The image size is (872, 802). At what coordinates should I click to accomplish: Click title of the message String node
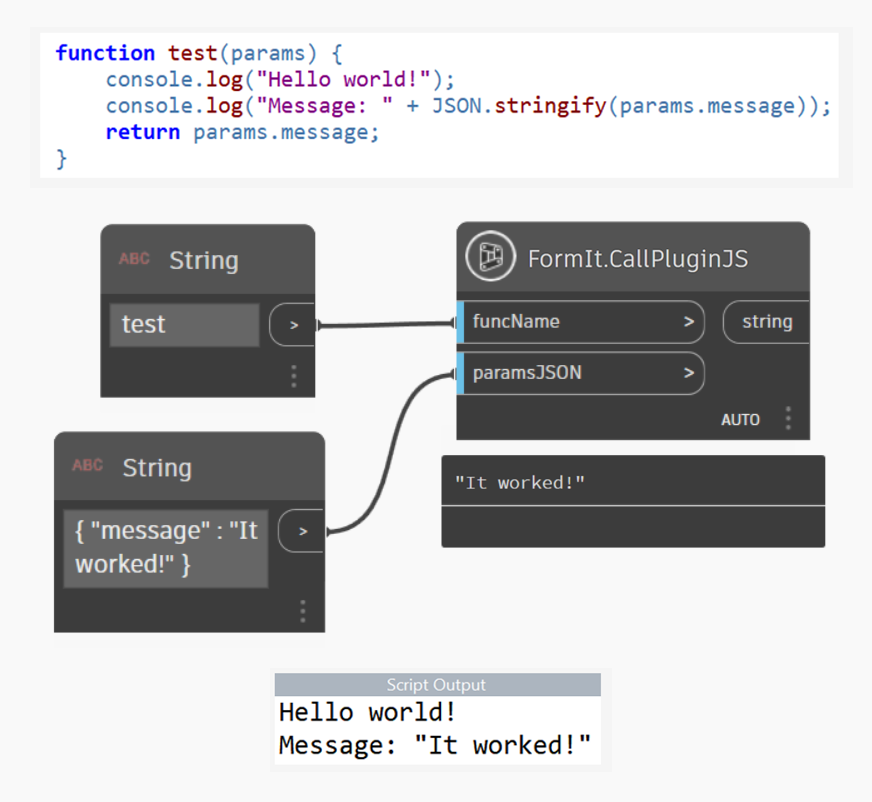pyautogui.click(x=157, y=468)
